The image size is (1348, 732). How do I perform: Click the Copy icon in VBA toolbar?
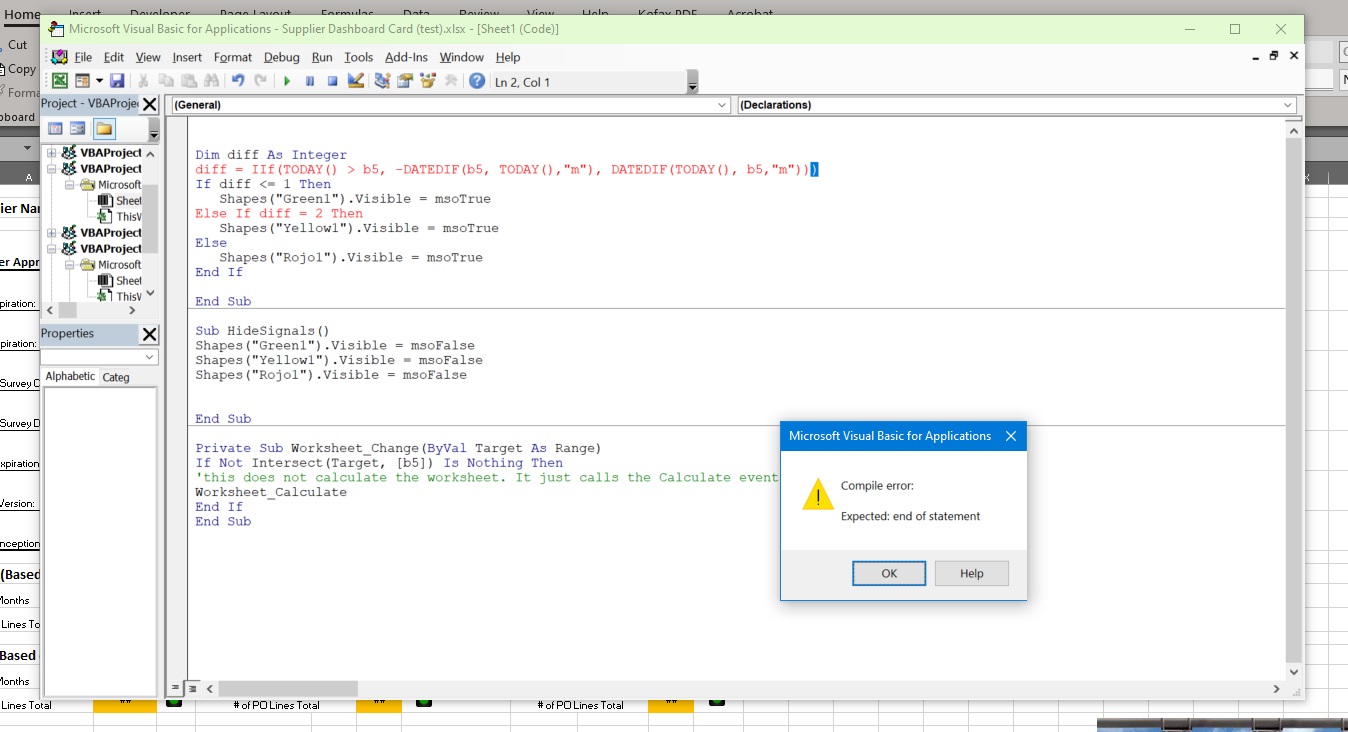point(166,81)
